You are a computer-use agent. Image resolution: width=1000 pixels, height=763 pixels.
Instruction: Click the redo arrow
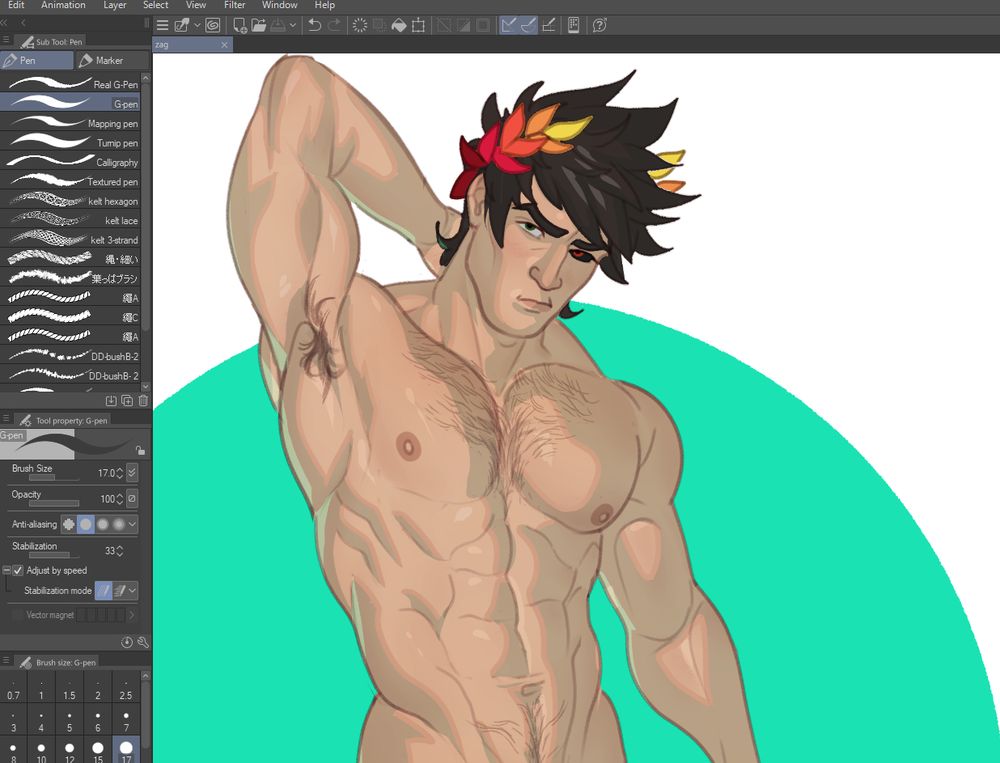(334, 26)
